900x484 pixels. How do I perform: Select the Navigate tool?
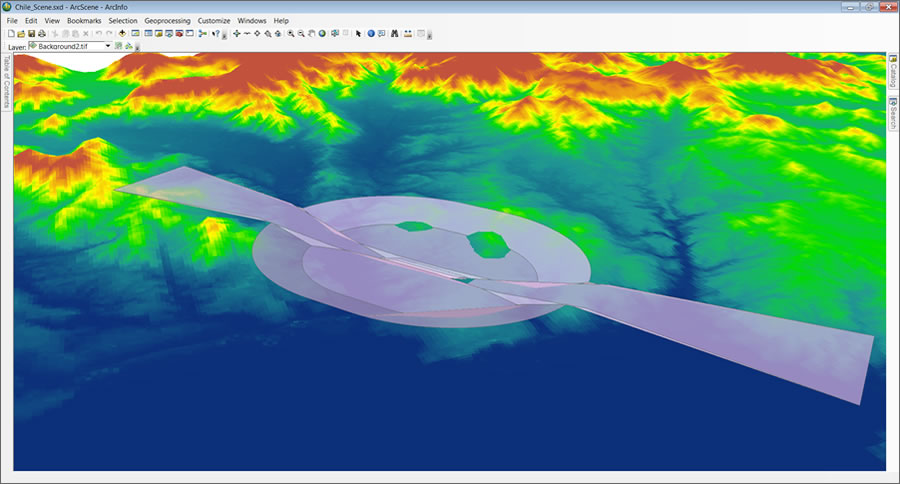236,34
